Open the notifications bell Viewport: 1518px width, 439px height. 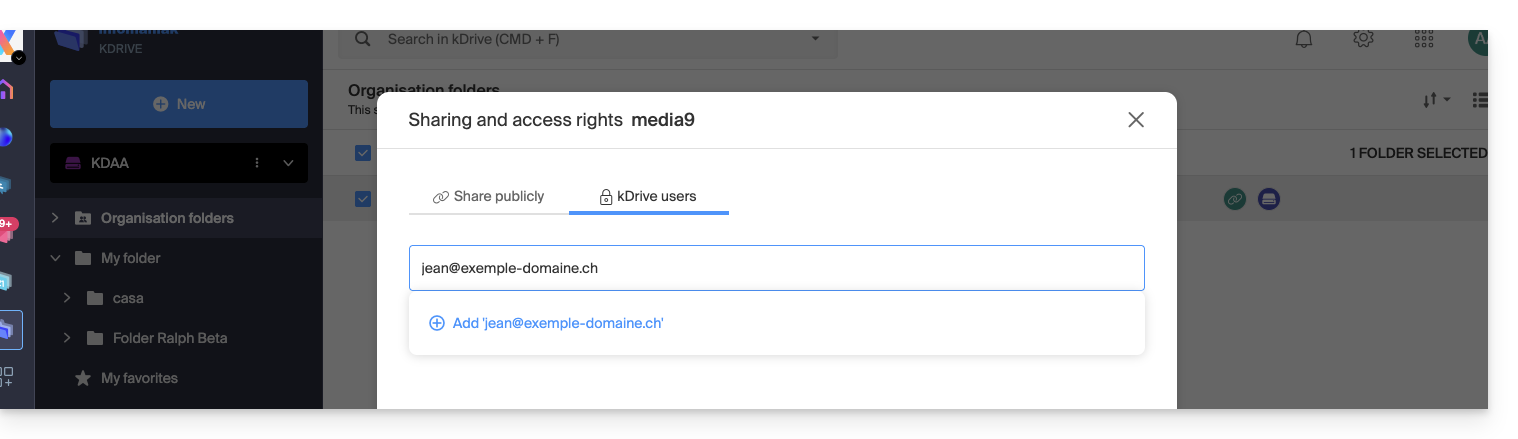coord(1304,39)
